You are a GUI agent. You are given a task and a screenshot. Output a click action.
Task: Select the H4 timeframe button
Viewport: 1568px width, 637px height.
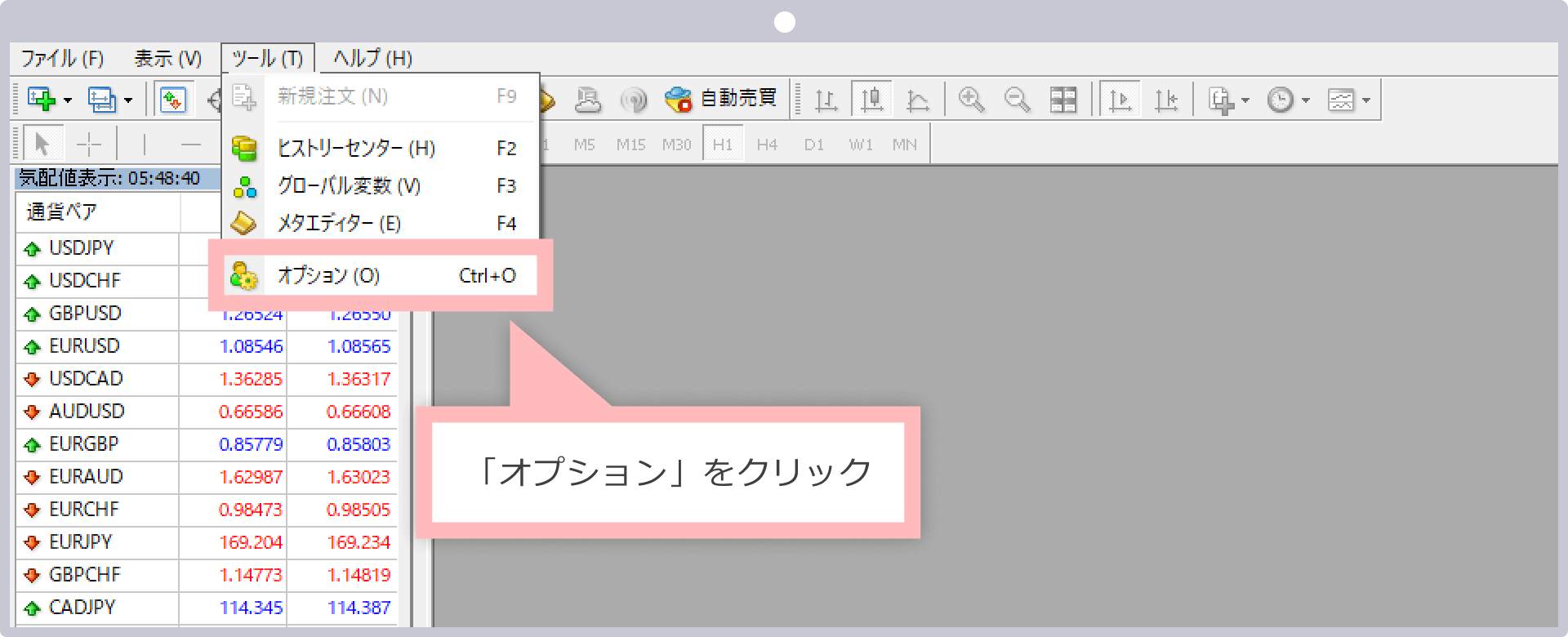767,145
